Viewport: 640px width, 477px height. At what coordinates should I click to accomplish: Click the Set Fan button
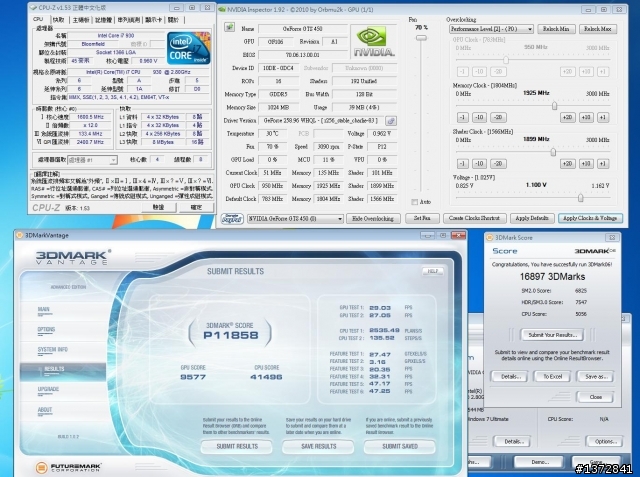coord(422,218)
